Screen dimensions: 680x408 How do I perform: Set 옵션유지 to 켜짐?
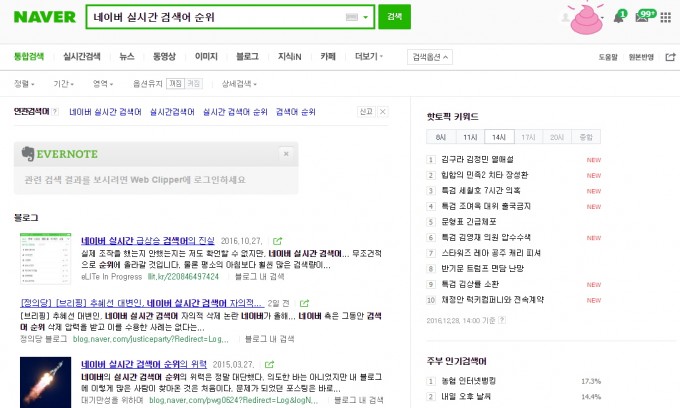tap(193, 83)
